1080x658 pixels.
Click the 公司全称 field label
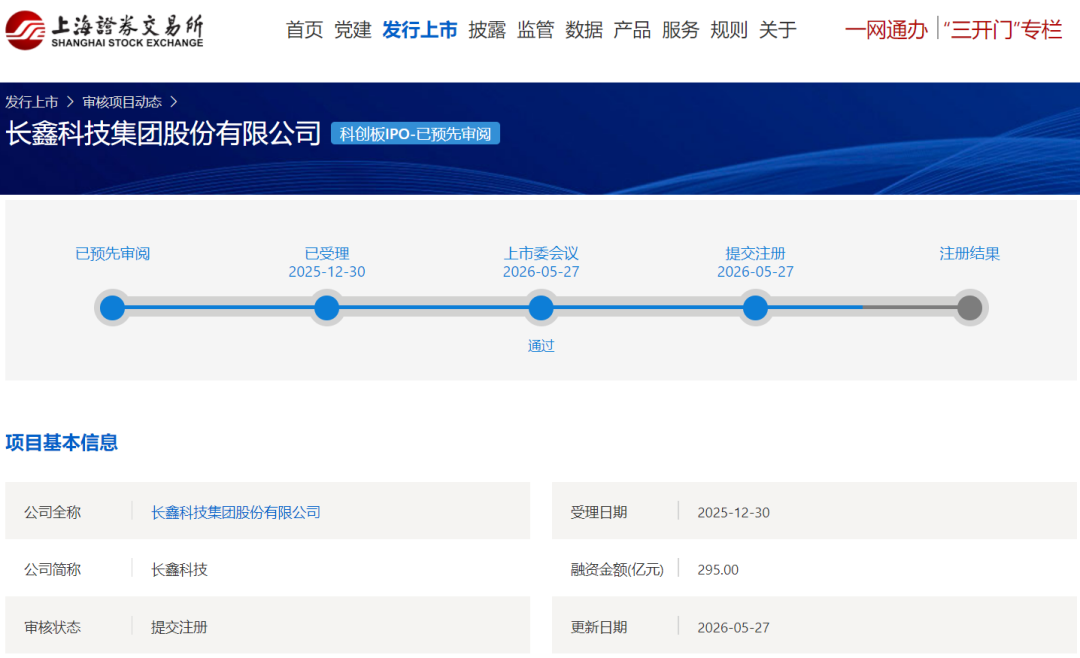tap(52, 512)
